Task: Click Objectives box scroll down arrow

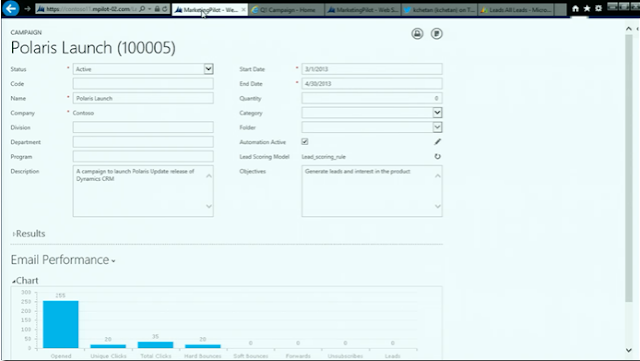Action: [438, 206]
